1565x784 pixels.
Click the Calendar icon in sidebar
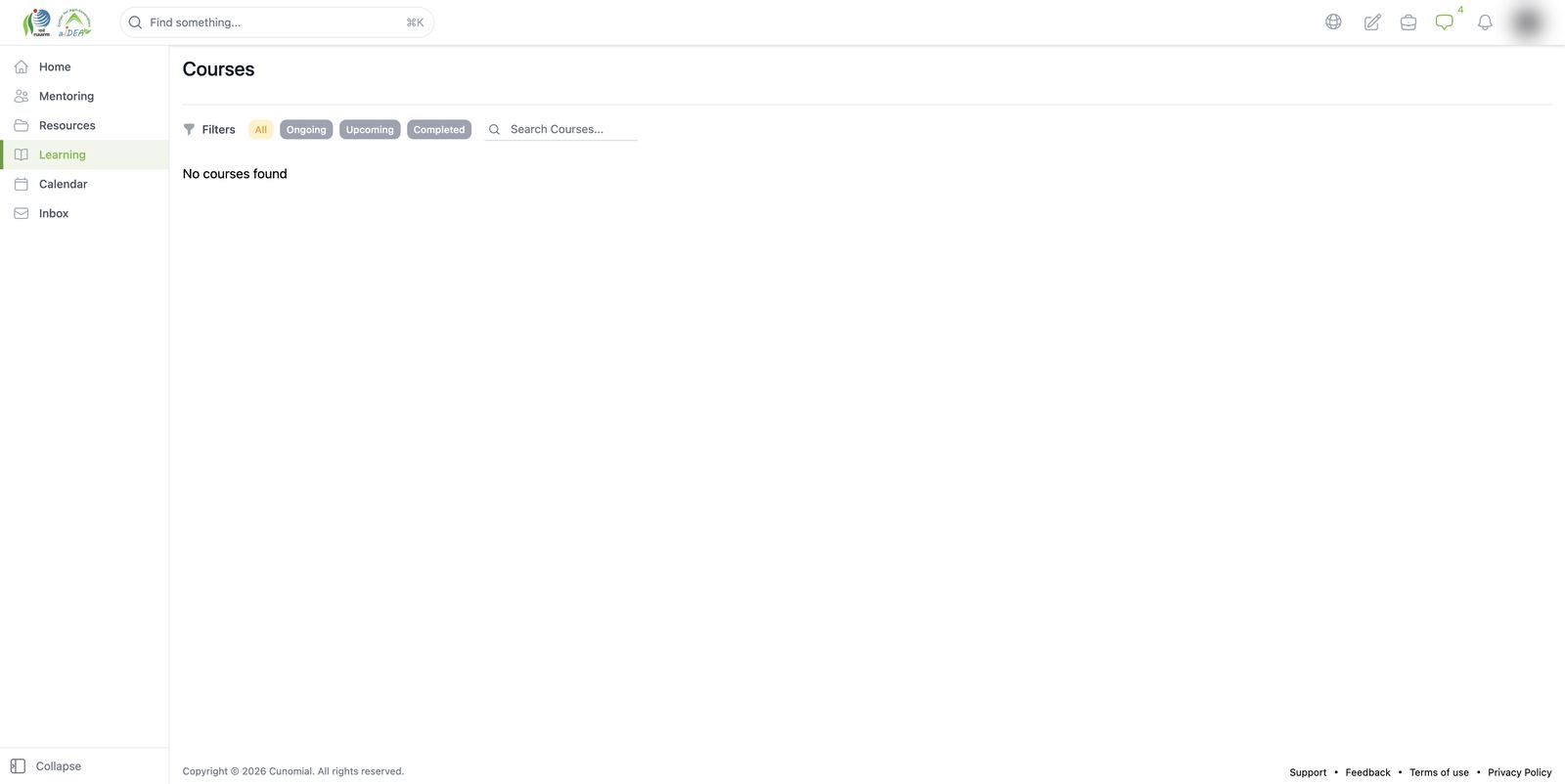21,184
